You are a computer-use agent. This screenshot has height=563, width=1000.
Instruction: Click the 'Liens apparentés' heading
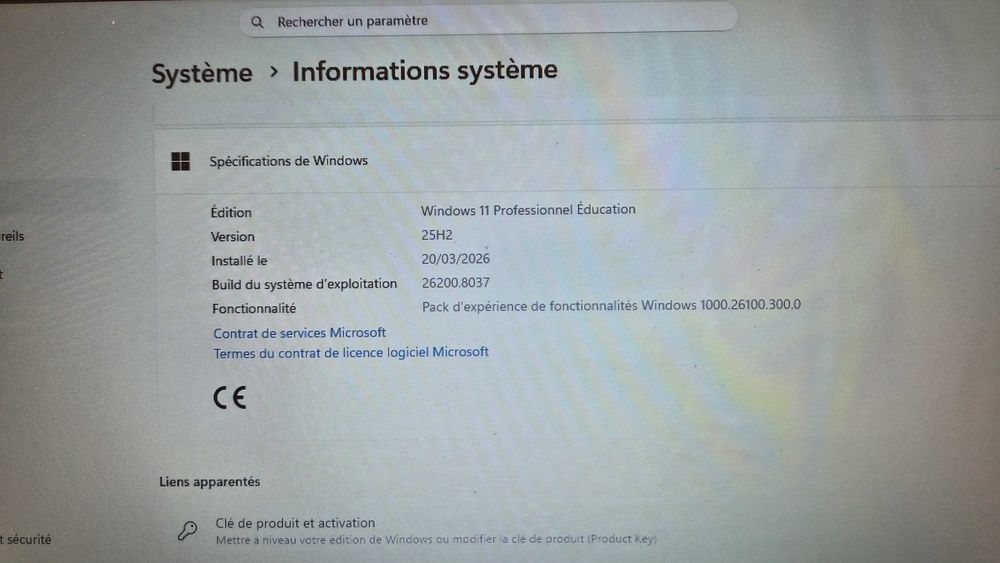click(x=209, y=482)
